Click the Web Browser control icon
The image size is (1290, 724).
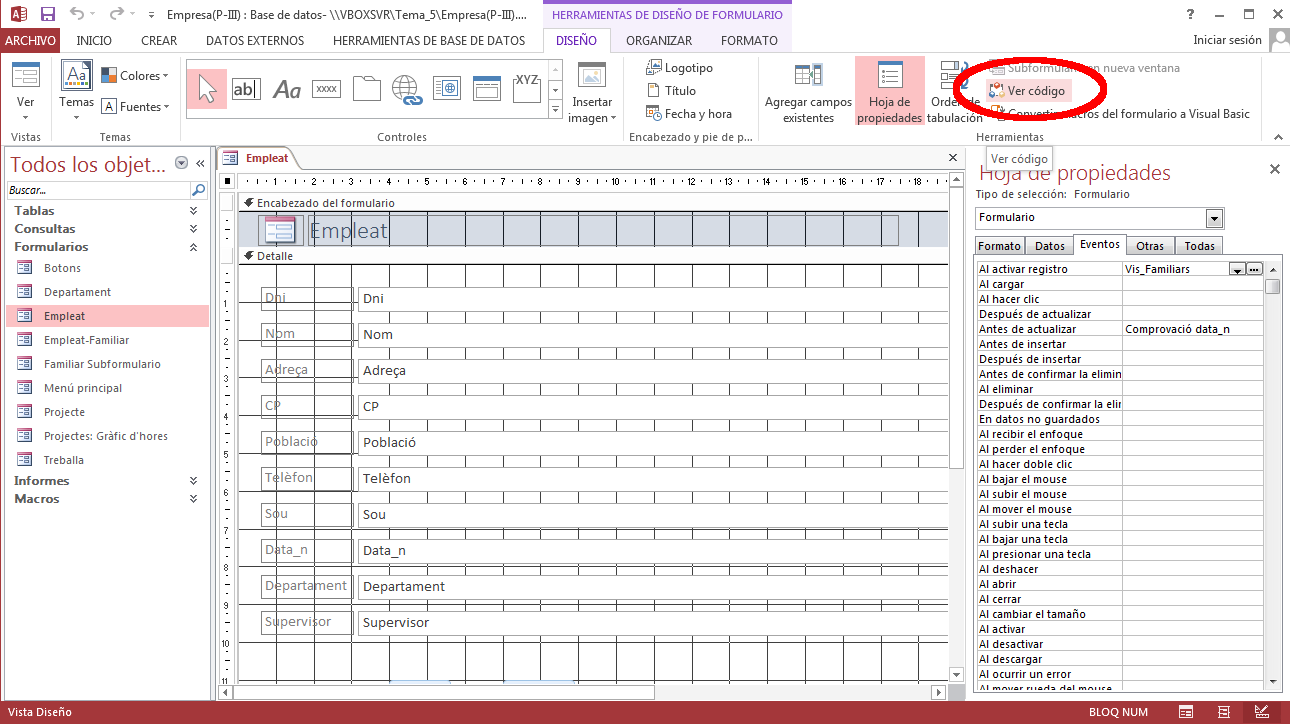446,89
